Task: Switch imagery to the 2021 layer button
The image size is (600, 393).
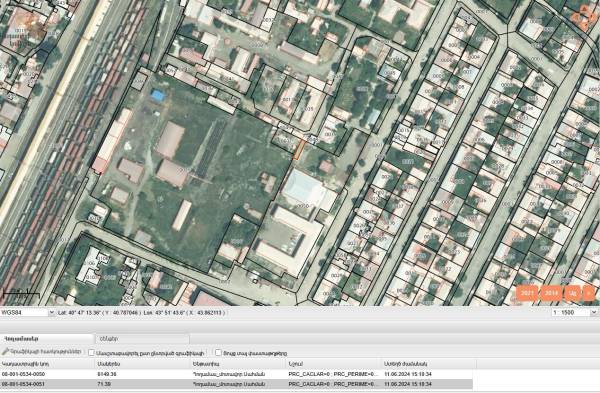Action: click(528, 293)
